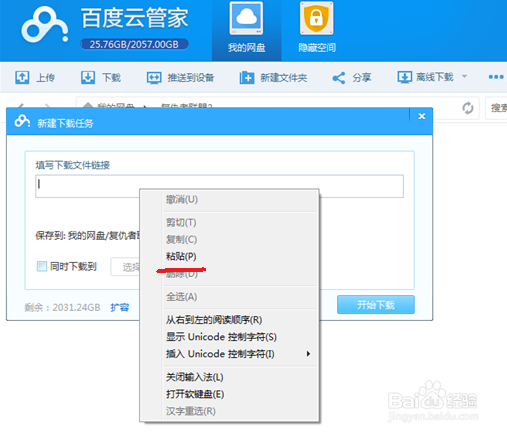Click the refresh icon in address bar
The height and width of the screenshot is (435, 507).
click(468, 108)
